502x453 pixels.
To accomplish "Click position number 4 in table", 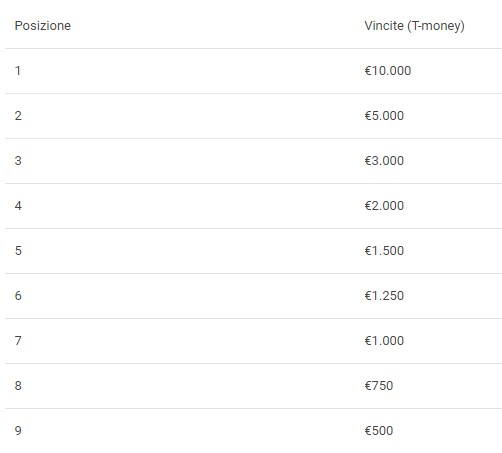I will click(18, 206).
